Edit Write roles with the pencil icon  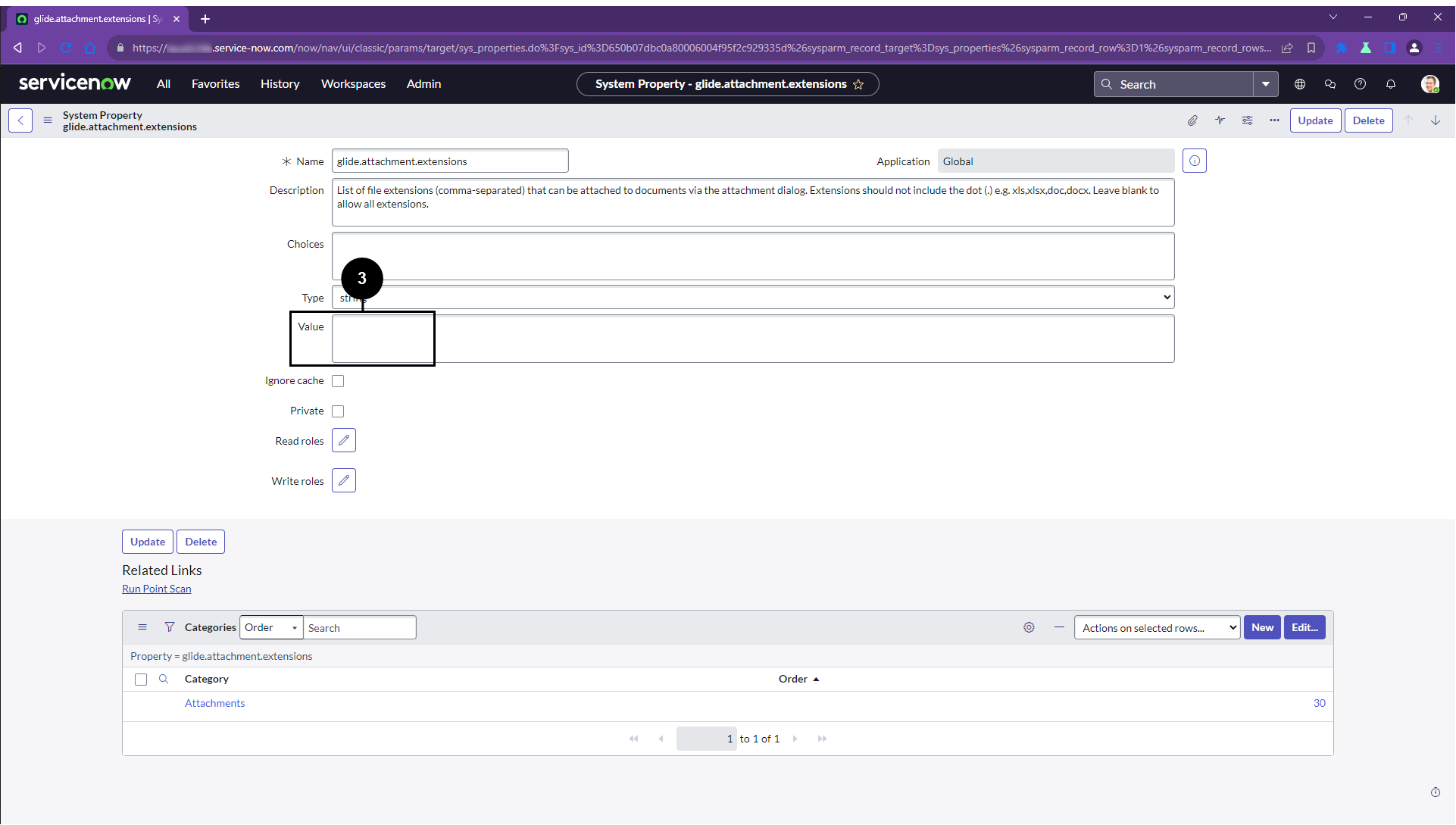click(344, 481)
